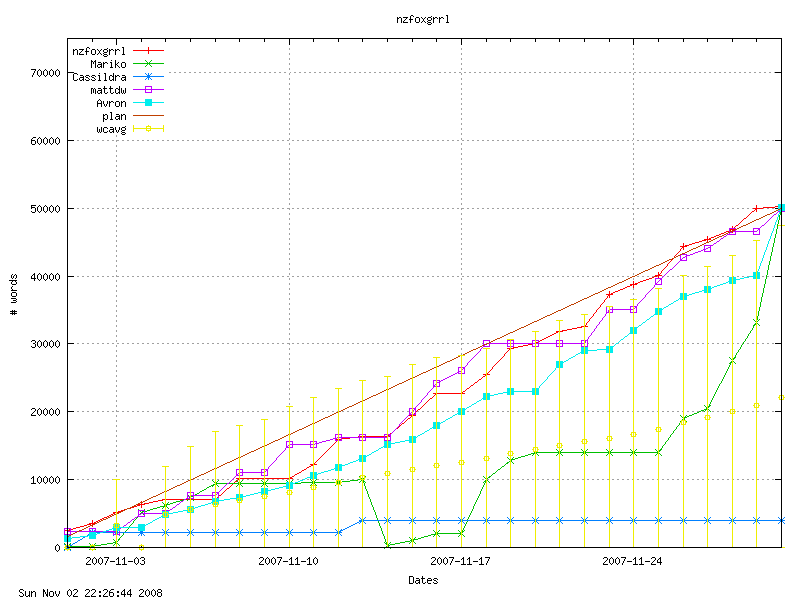
Task: Click the red plus marker beside nzfoxgrrl legend
Action: [147, 49]
